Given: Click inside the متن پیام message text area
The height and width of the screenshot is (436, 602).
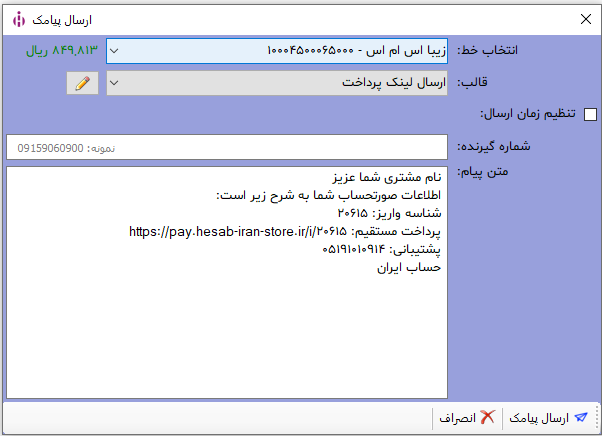Looking at the screenshot, I should [226, 330].
